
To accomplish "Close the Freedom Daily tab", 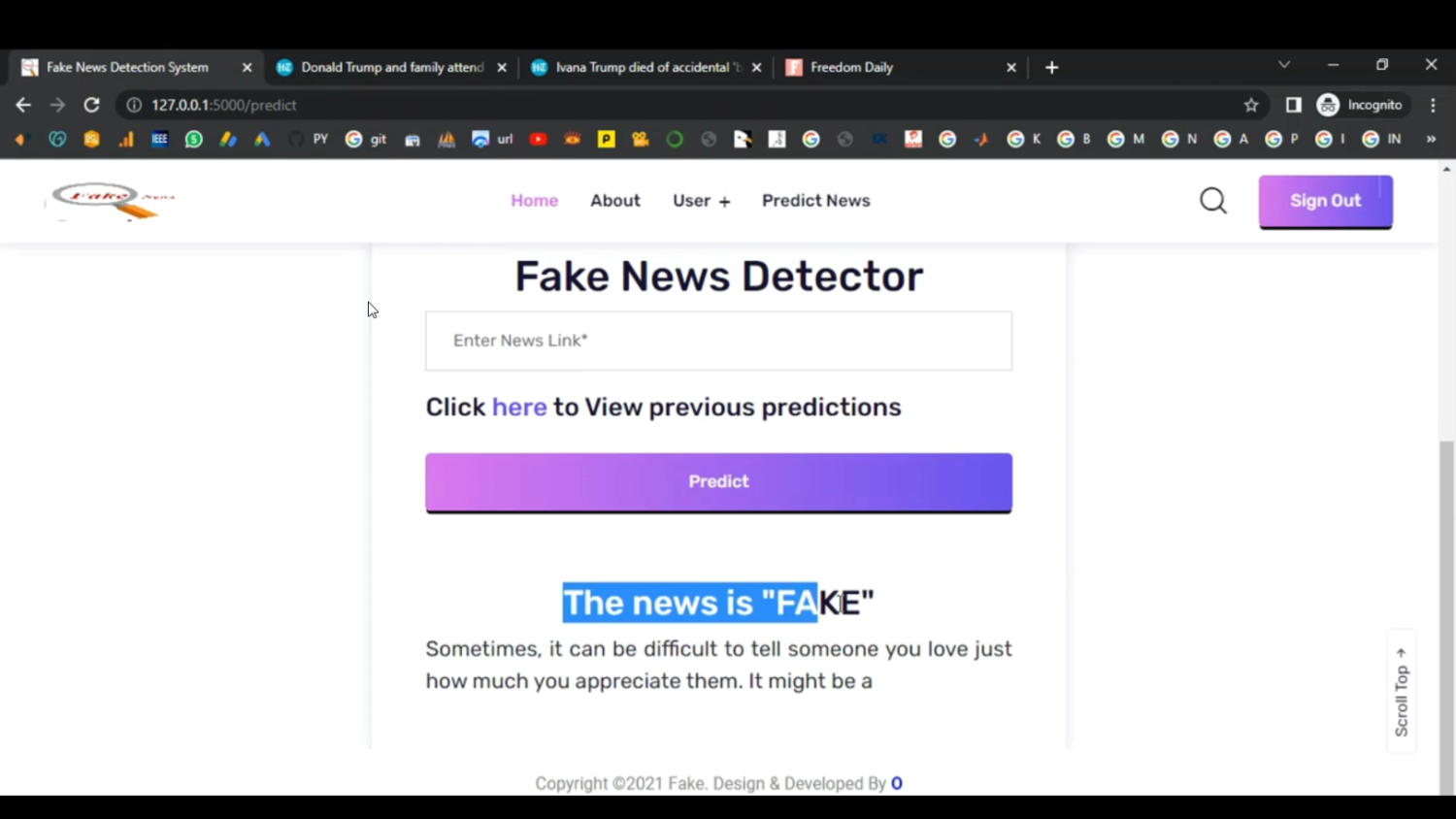I will click(1011, 67).
